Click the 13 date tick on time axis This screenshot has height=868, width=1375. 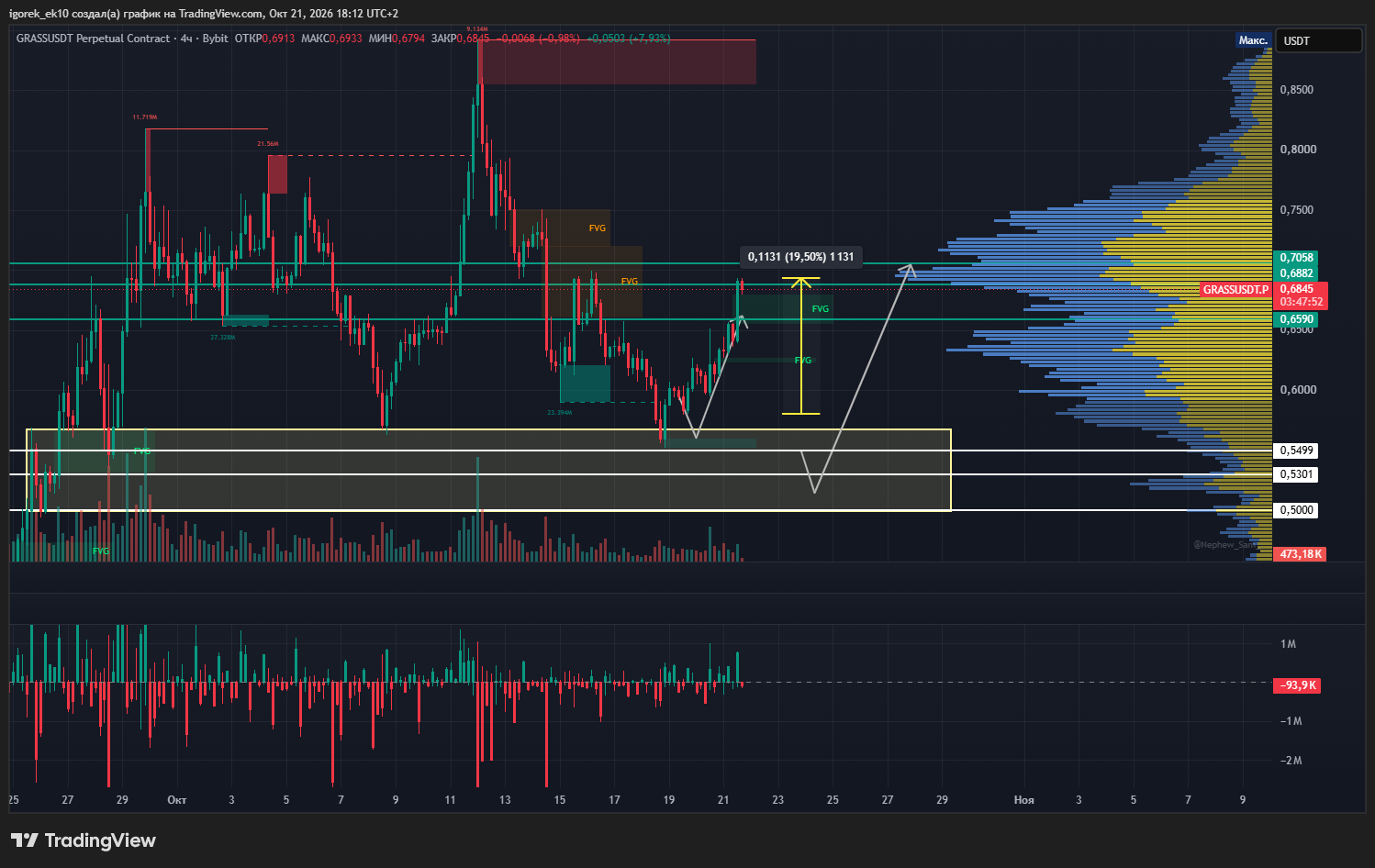(505, 800)
